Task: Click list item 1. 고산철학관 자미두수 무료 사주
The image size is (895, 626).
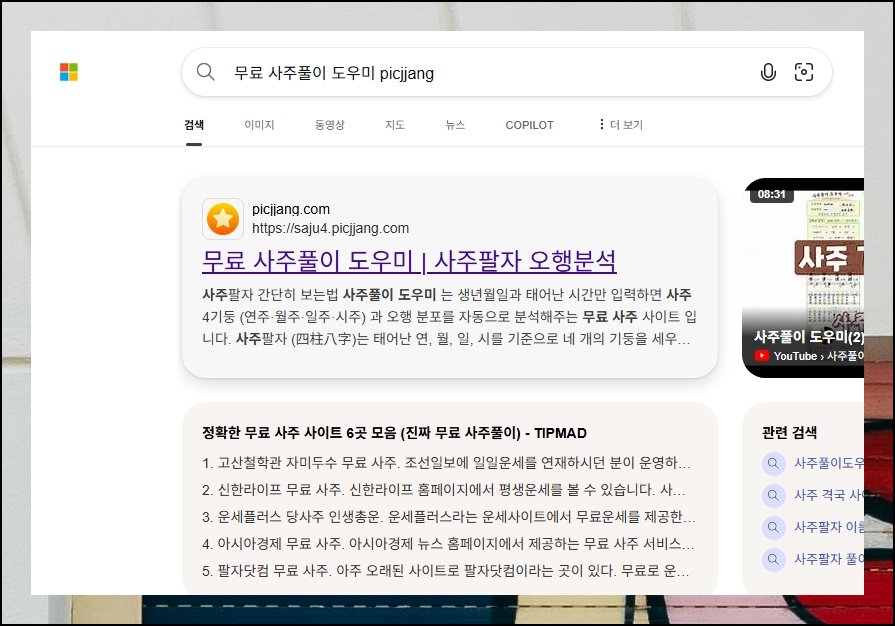Action: coord(446,463)
